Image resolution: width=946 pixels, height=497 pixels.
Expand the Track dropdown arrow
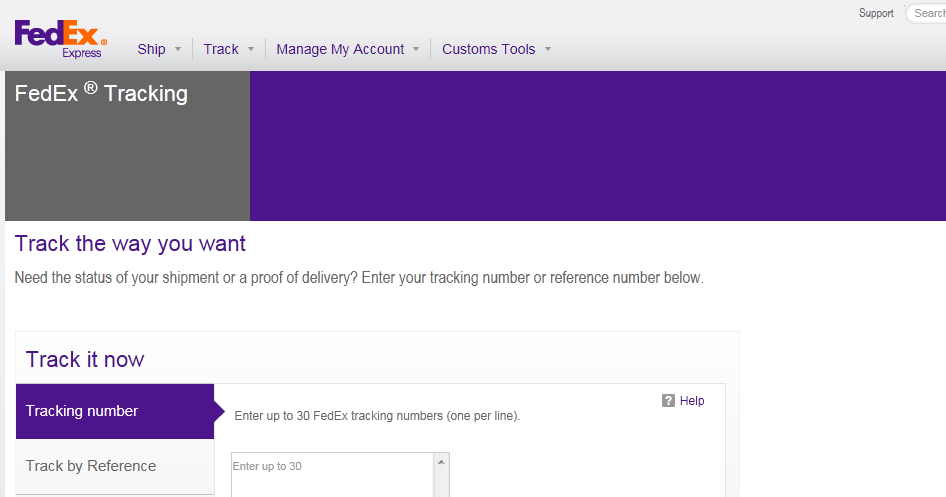[251, 49]
